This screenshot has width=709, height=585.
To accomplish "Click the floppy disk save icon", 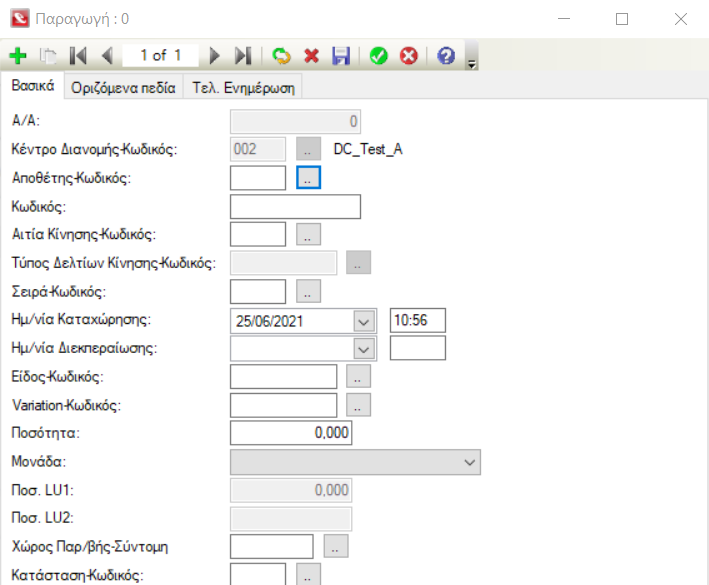I will point(341,56).
